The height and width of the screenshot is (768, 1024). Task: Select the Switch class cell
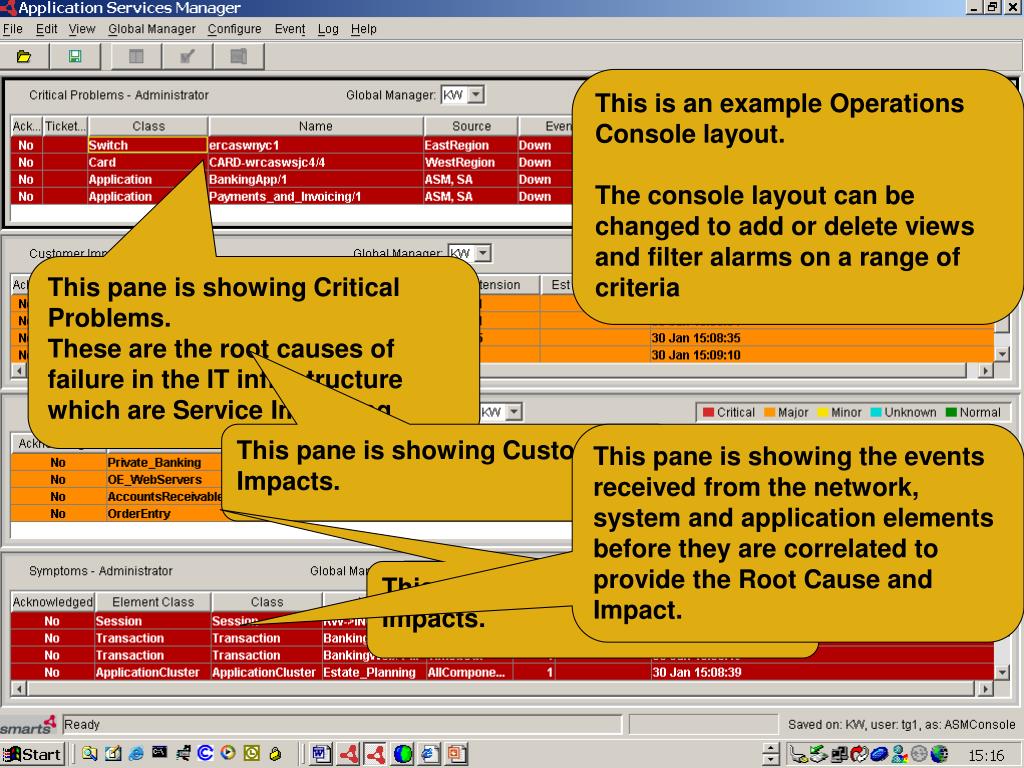[x=147, y=145]
